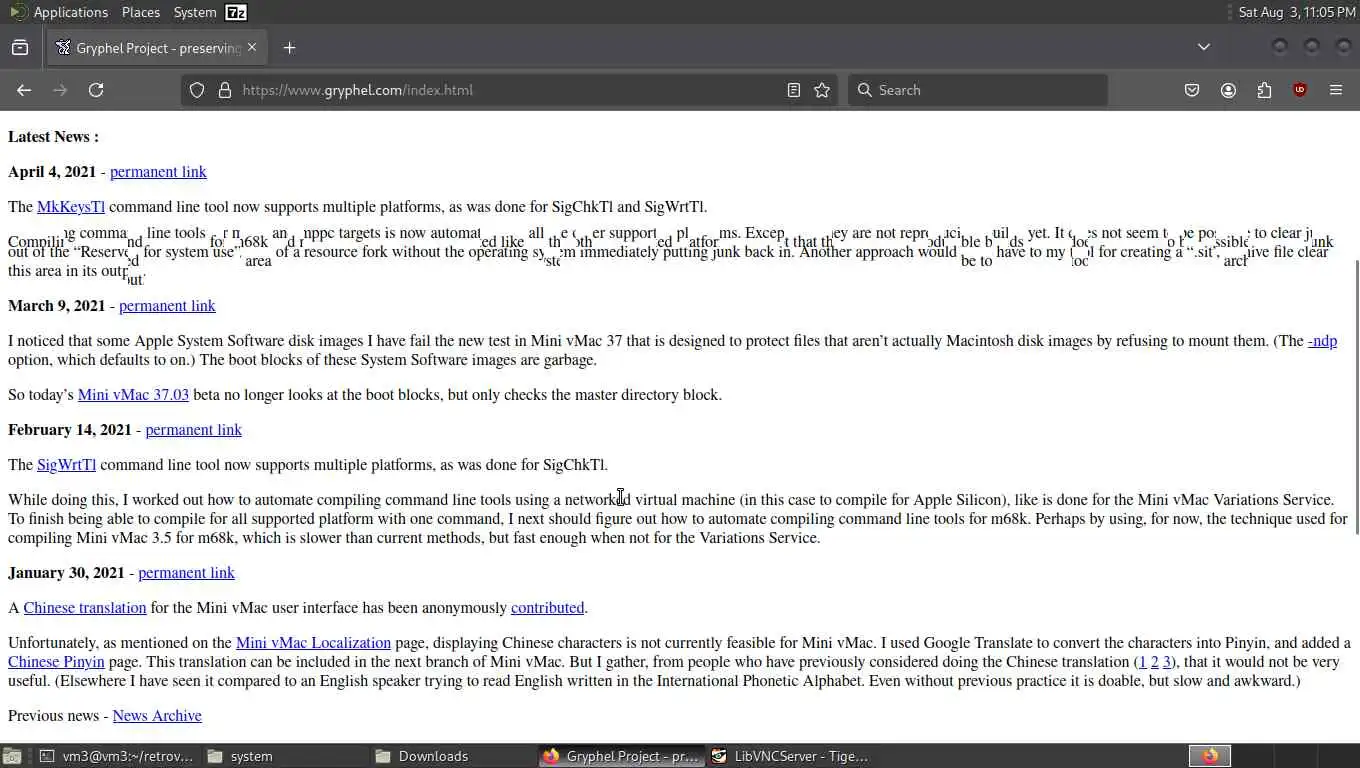Open February 14, 2021 permanent link
The height and width of the screenshot is (768, 1360).
[x=193, y=430]
